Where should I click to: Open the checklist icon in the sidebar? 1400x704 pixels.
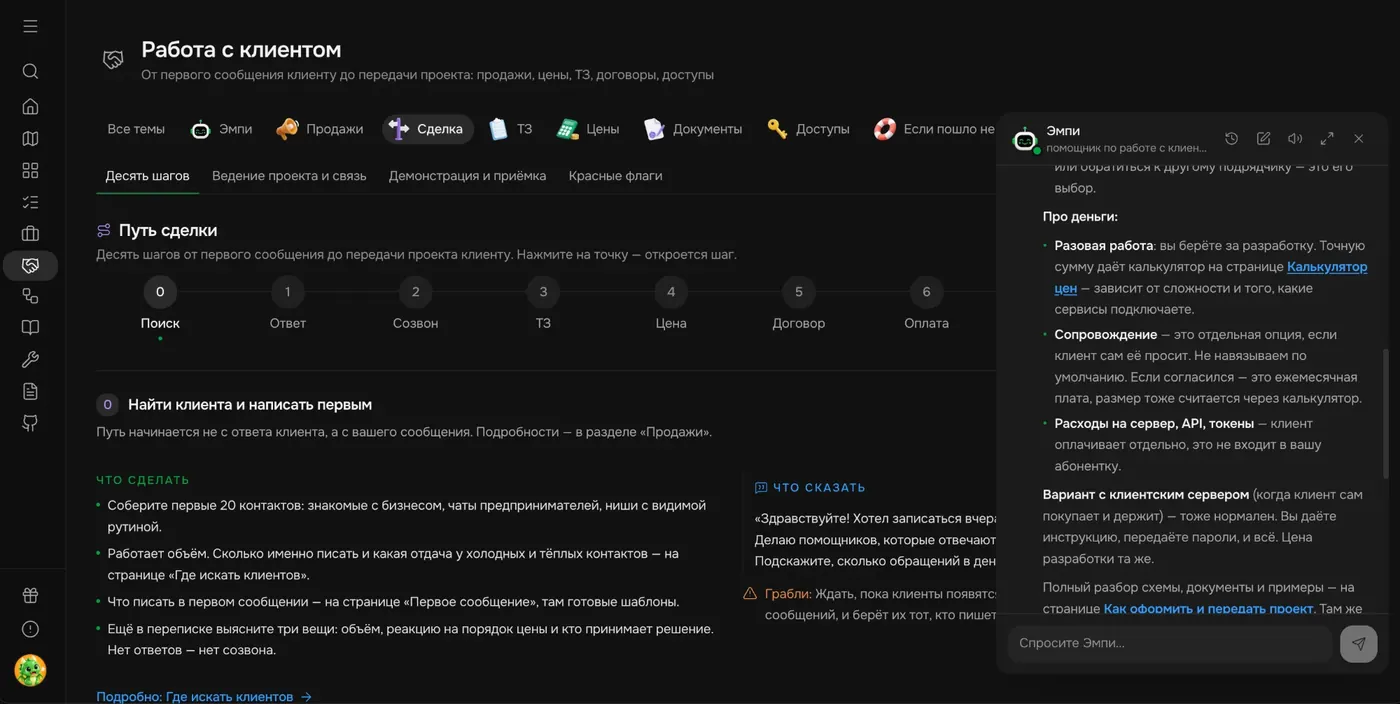tap(30, 202)
